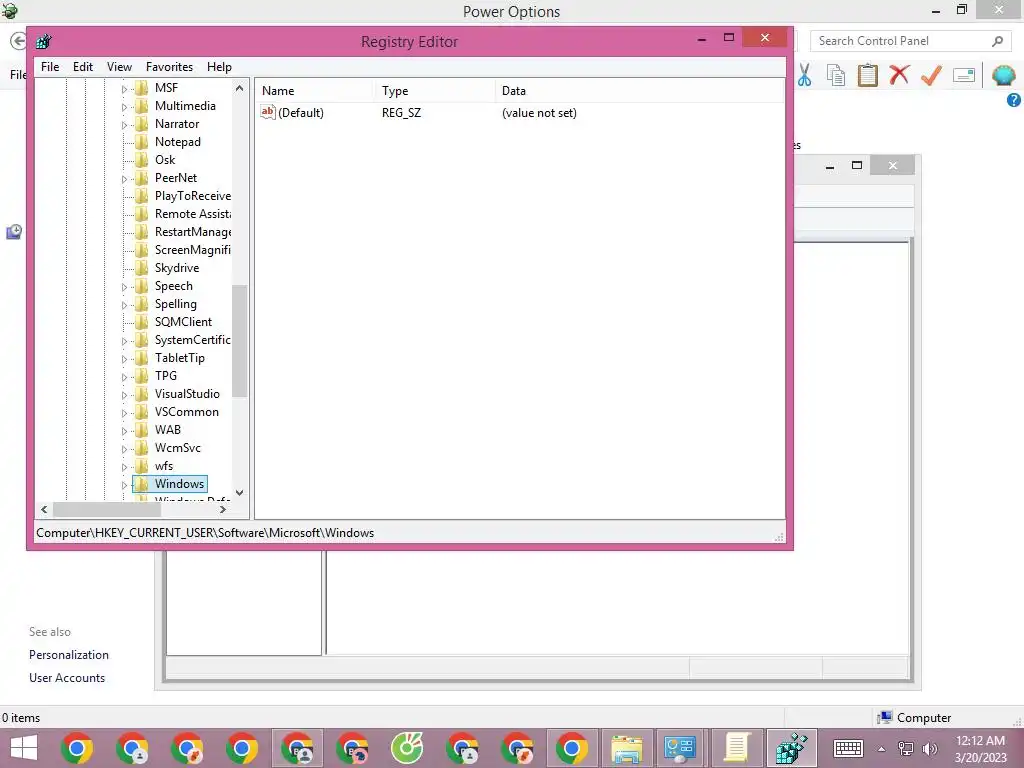Click the tree pane horizontal scroll right arrow

[x=223, y=509]
